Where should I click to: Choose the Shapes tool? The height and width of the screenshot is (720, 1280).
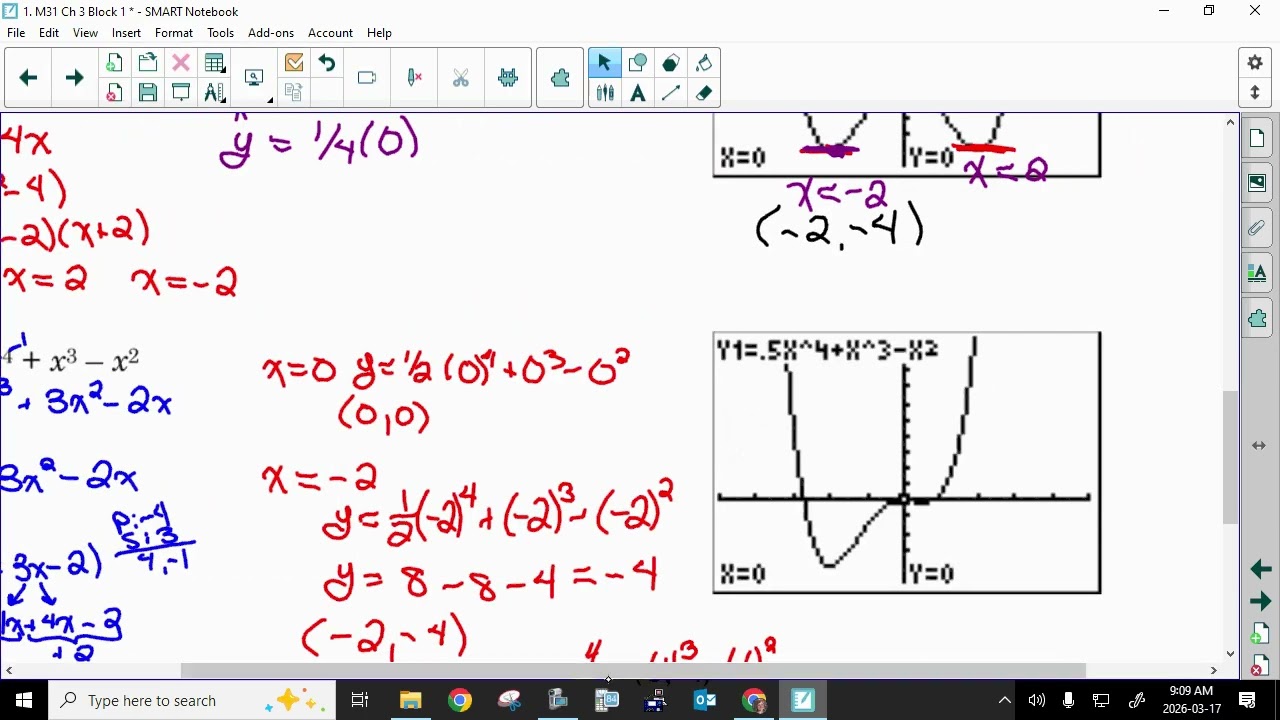click(x=638, y=63)
